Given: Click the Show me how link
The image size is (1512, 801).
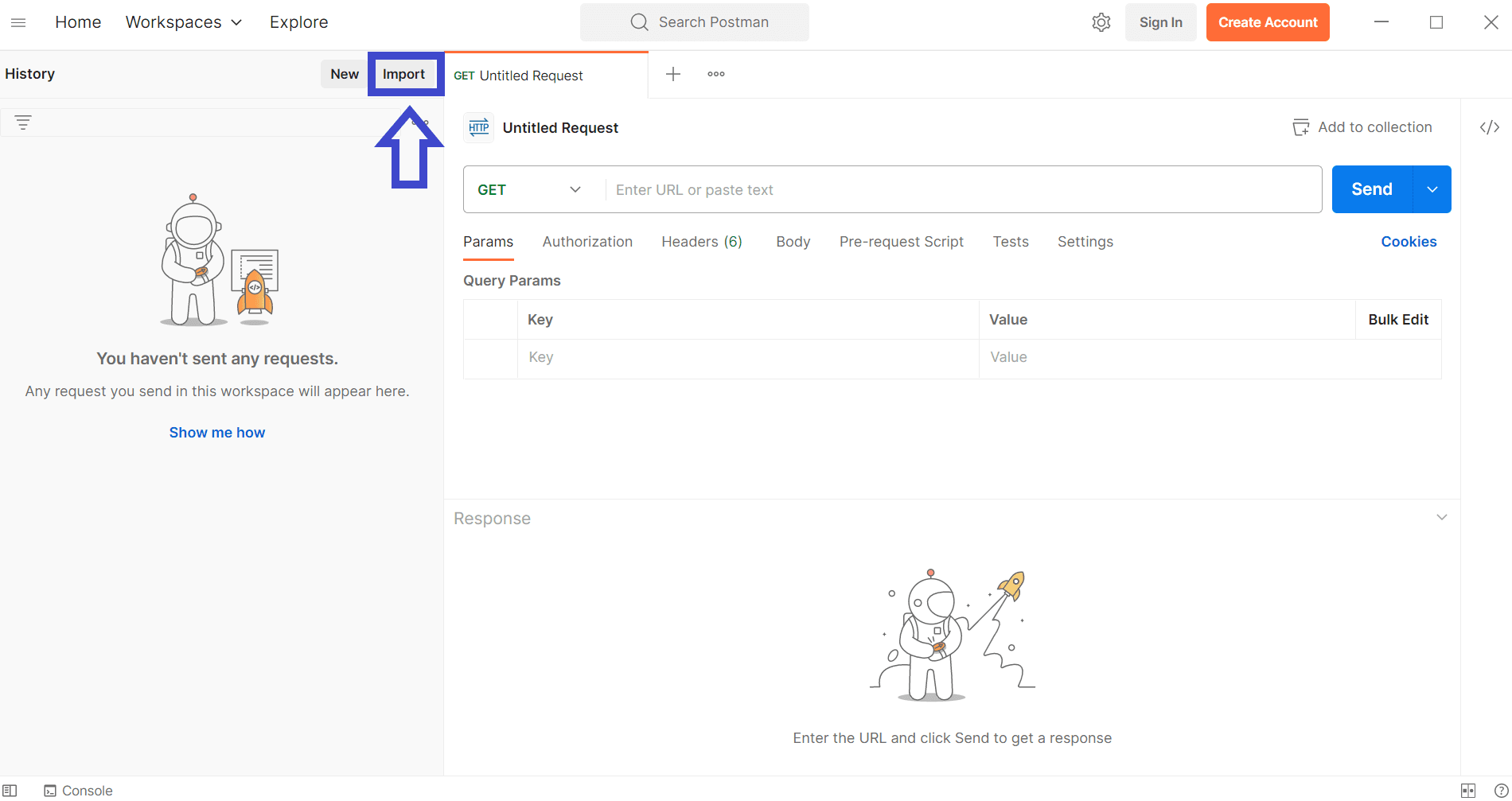Looking at the screenshot, I should (217, 433).
